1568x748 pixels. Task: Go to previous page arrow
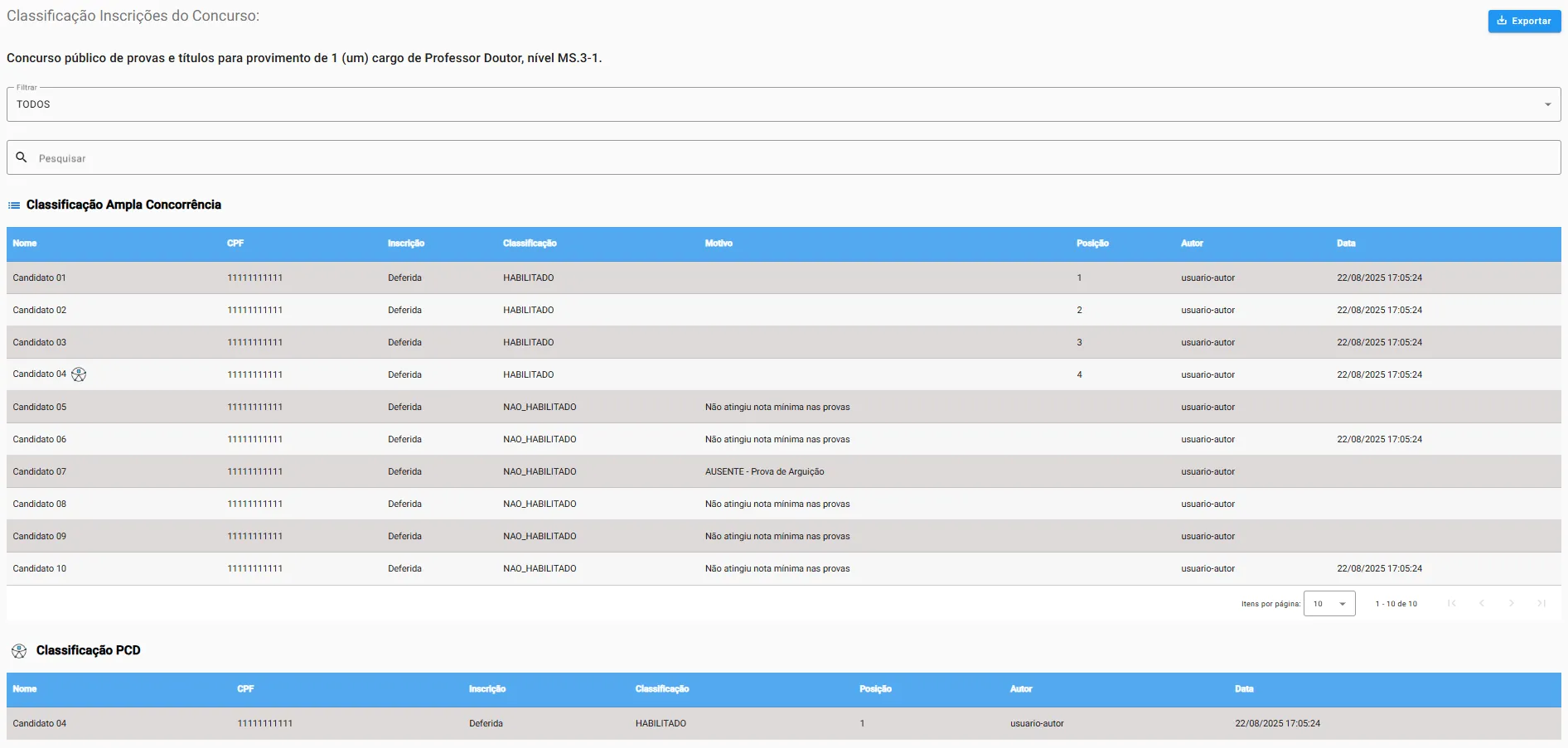(1481, 604)
